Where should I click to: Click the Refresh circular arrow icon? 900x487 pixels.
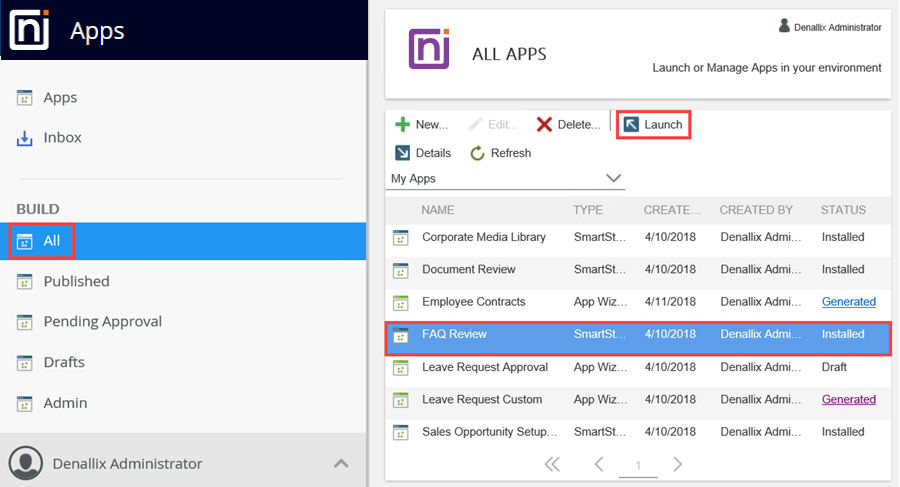pos(478,153)
